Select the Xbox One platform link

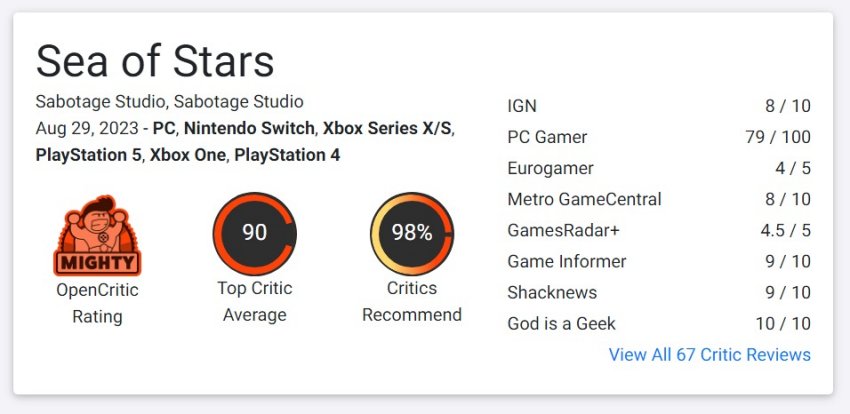(188, 155)
